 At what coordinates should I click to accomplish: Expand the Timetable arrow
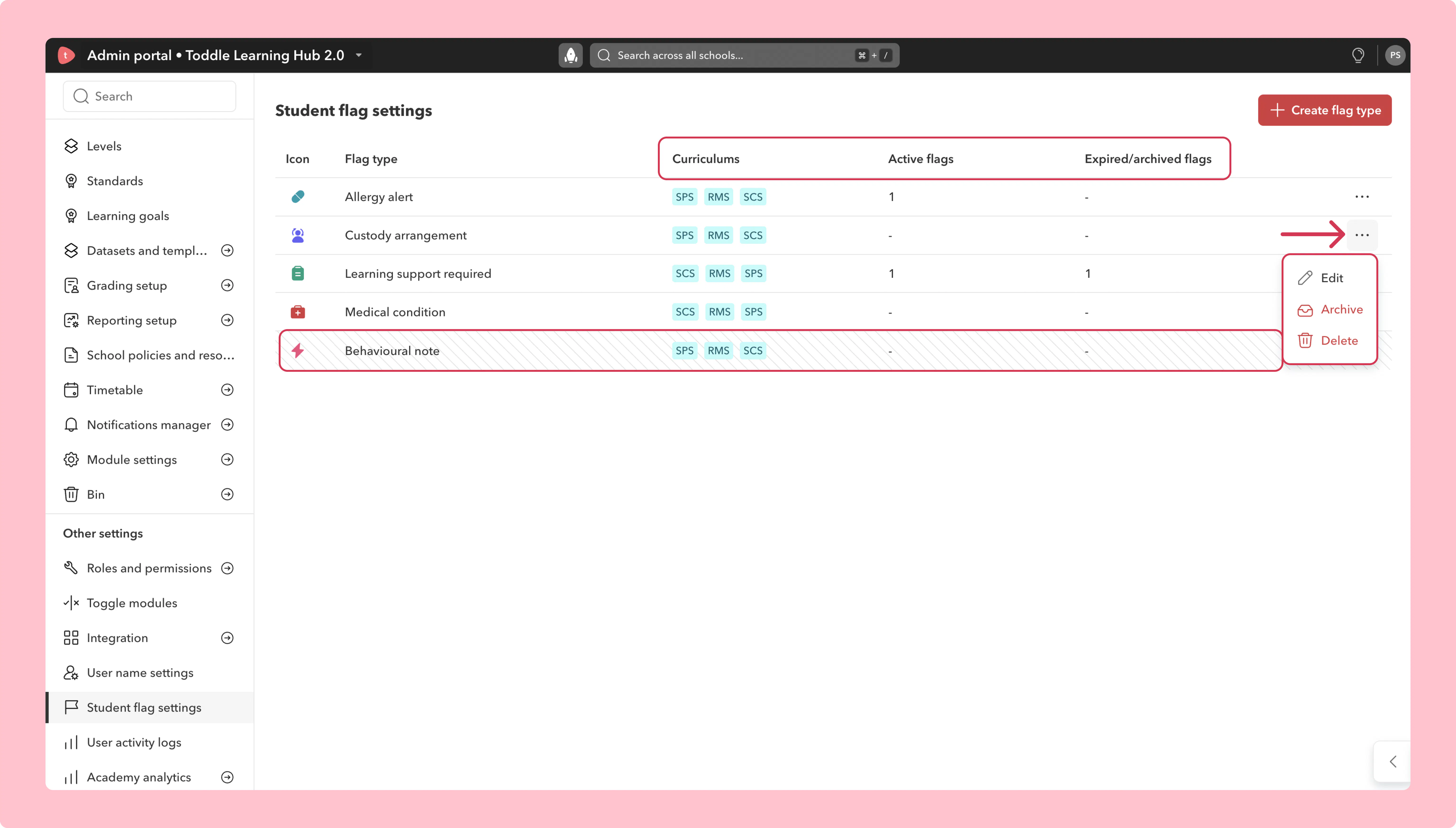227,390
